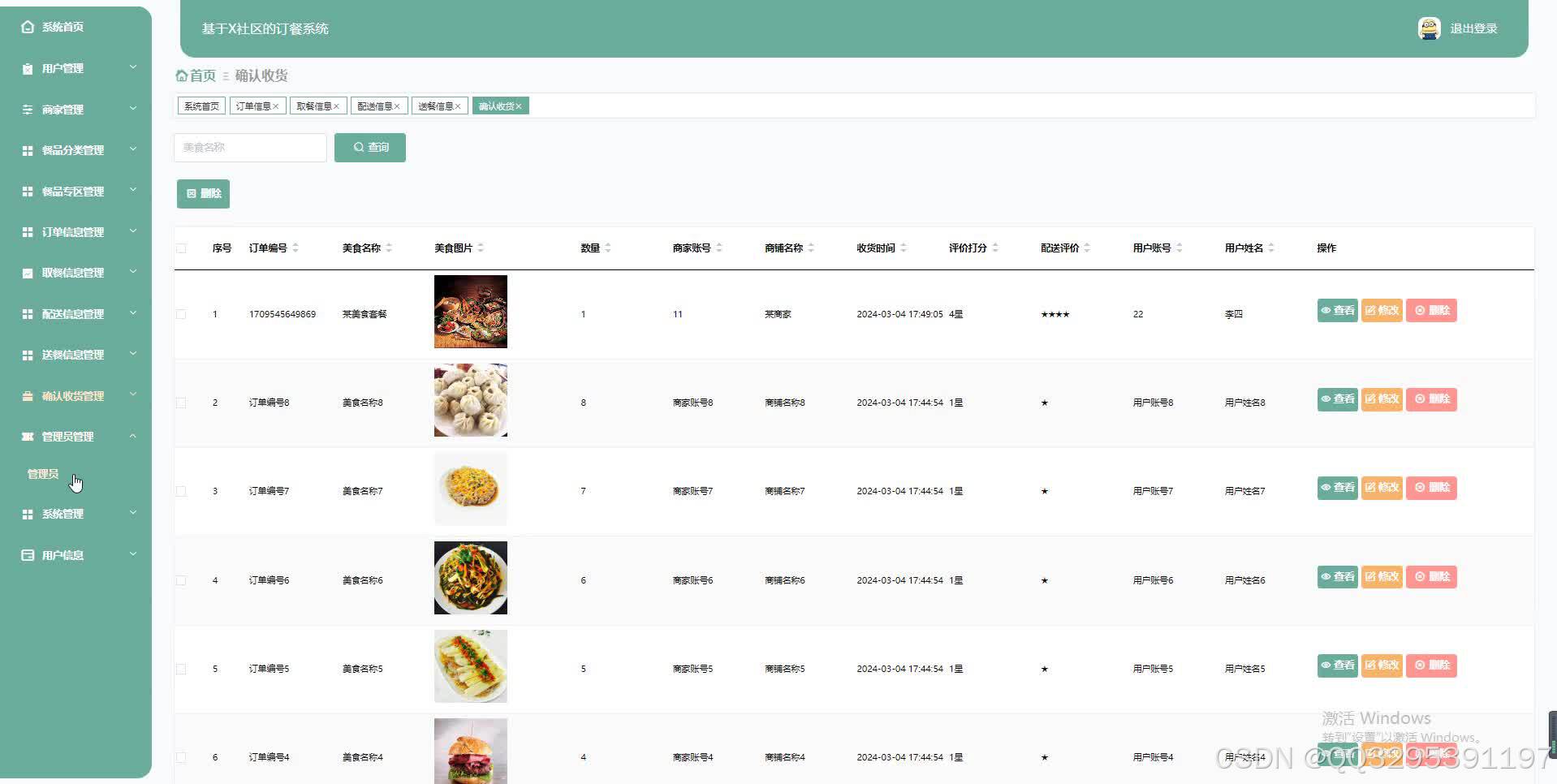Close the 订单信息 tab with its x
This screenshot has width=1557, height=784.
(x=276, y=106)
